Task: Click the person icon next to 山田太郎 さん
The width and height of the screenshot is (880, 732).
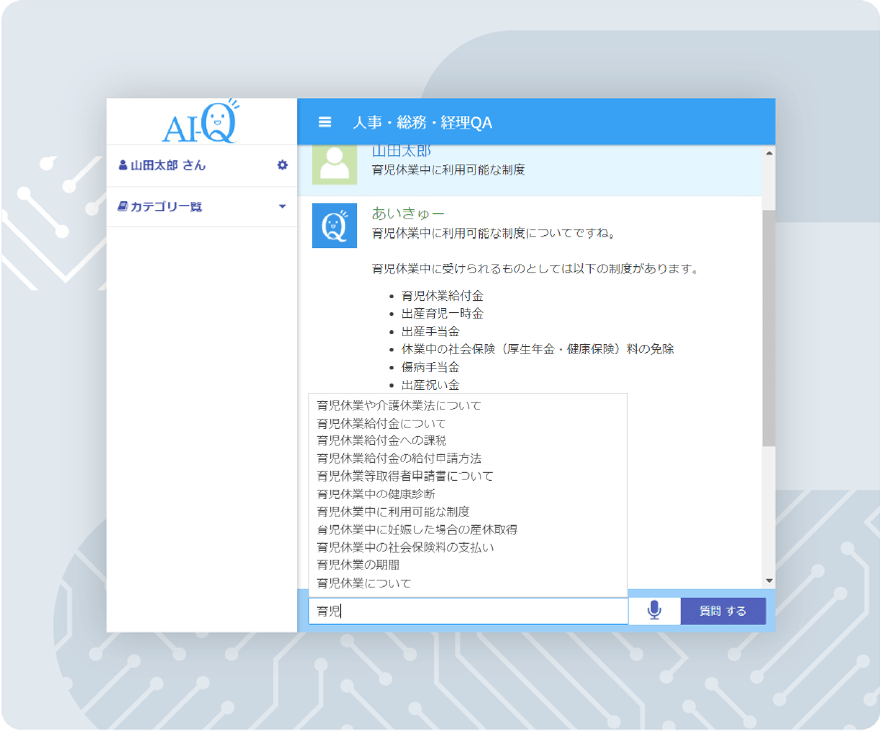Action: coord(123,165)
